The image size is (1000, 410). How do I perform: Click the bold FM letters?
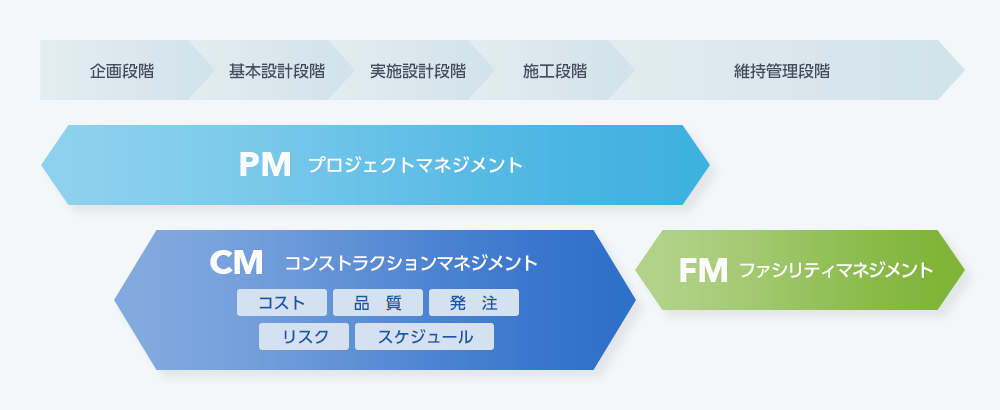[703, 271]
